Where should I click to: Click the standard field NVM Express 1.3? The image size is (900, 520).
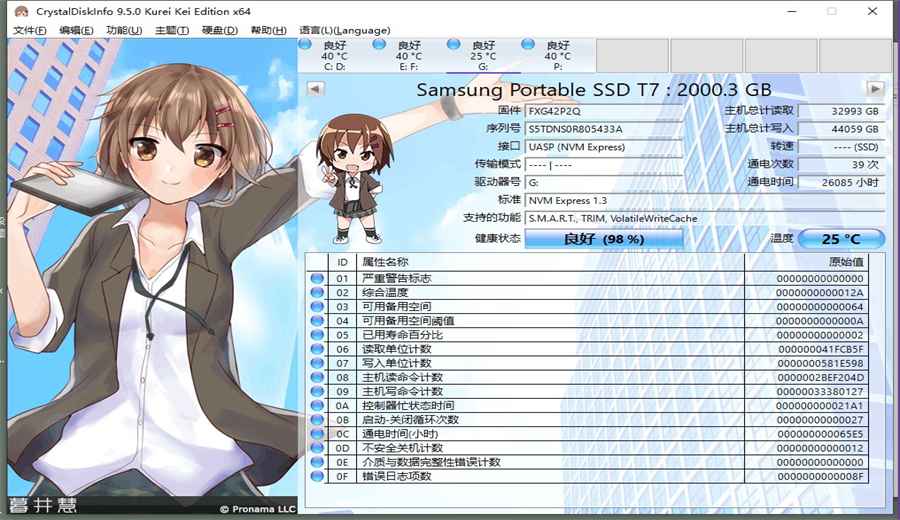tap(705, 200)
